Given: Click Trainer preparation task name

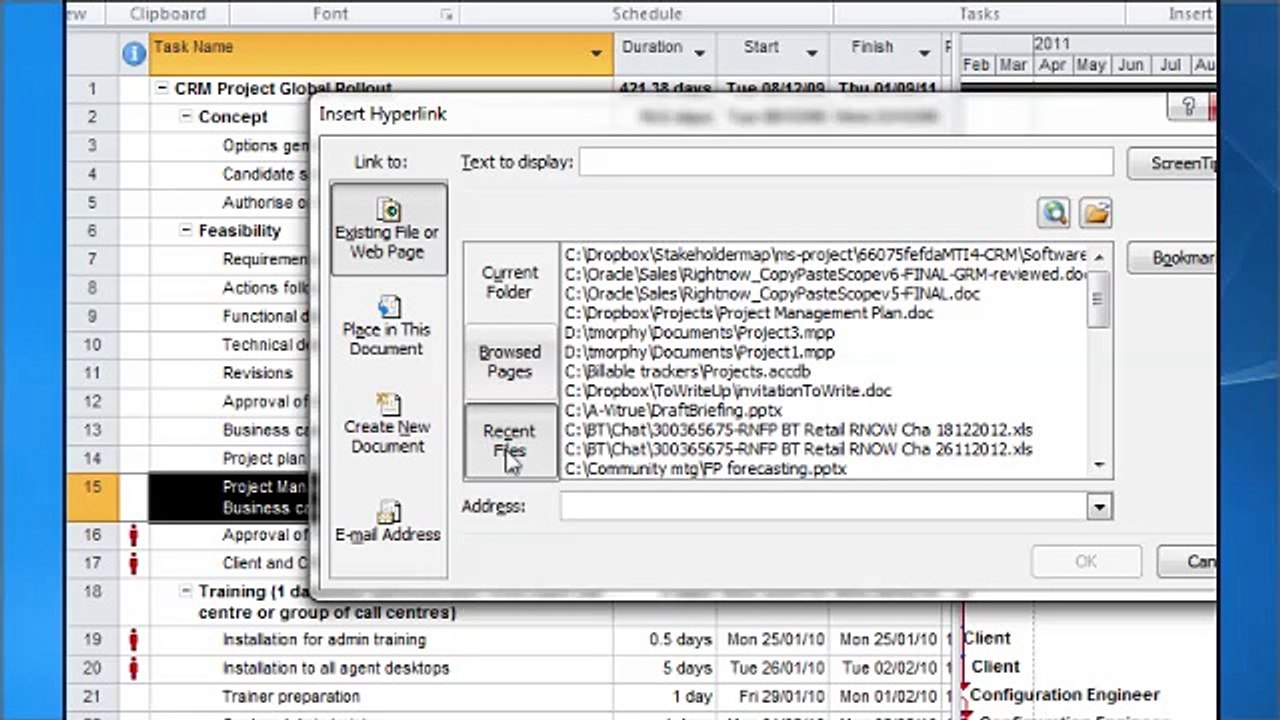Looking at the screenshot, I should coord(291,696).
